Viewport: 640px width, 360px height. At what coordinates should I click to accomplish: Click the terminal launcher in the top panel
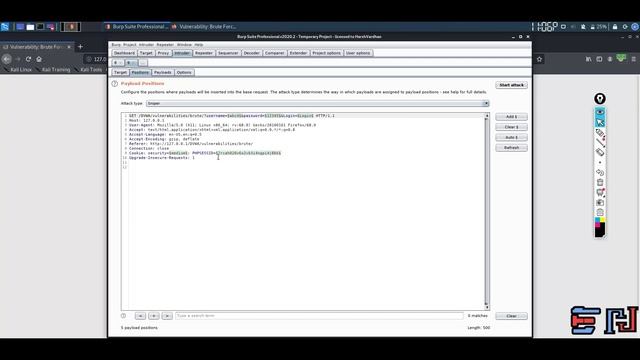pos(40,27)
